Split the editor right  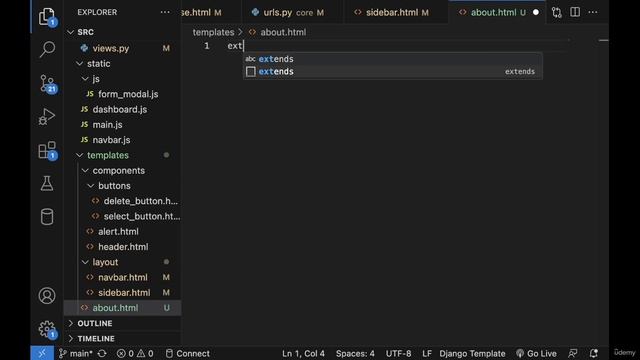click(575, 12)
